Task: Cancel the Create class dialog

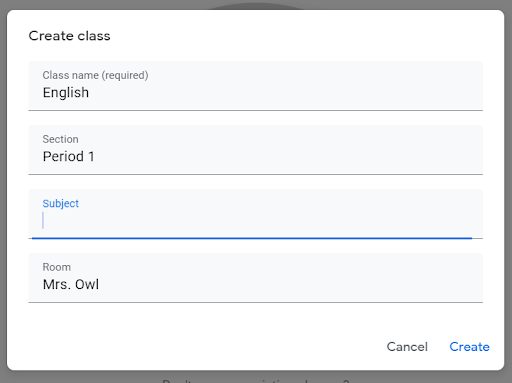Action: coord(407,347)
